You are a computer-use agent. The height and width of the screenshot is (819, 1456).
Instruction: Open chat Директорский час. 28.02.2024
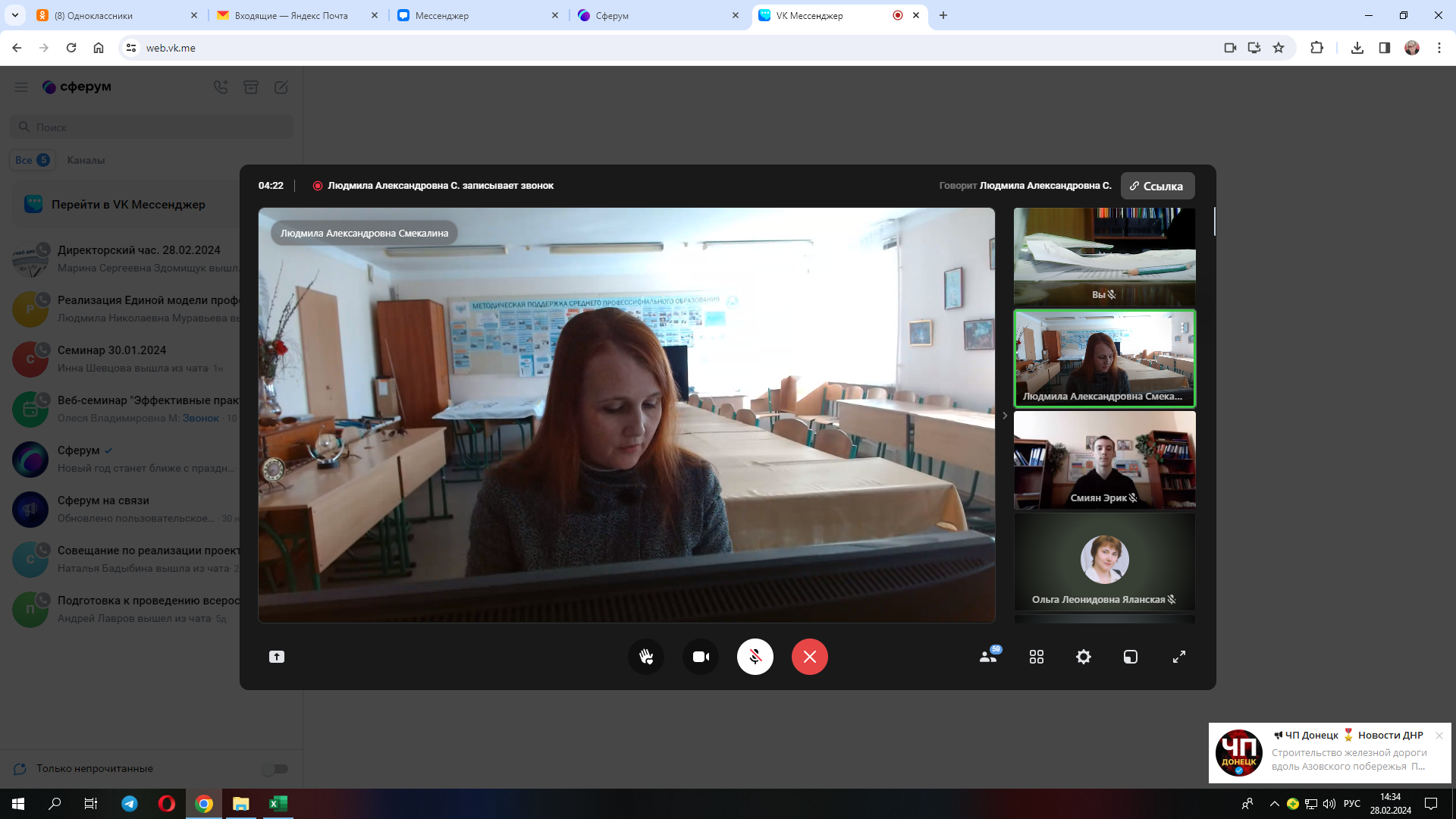(126, 259)
